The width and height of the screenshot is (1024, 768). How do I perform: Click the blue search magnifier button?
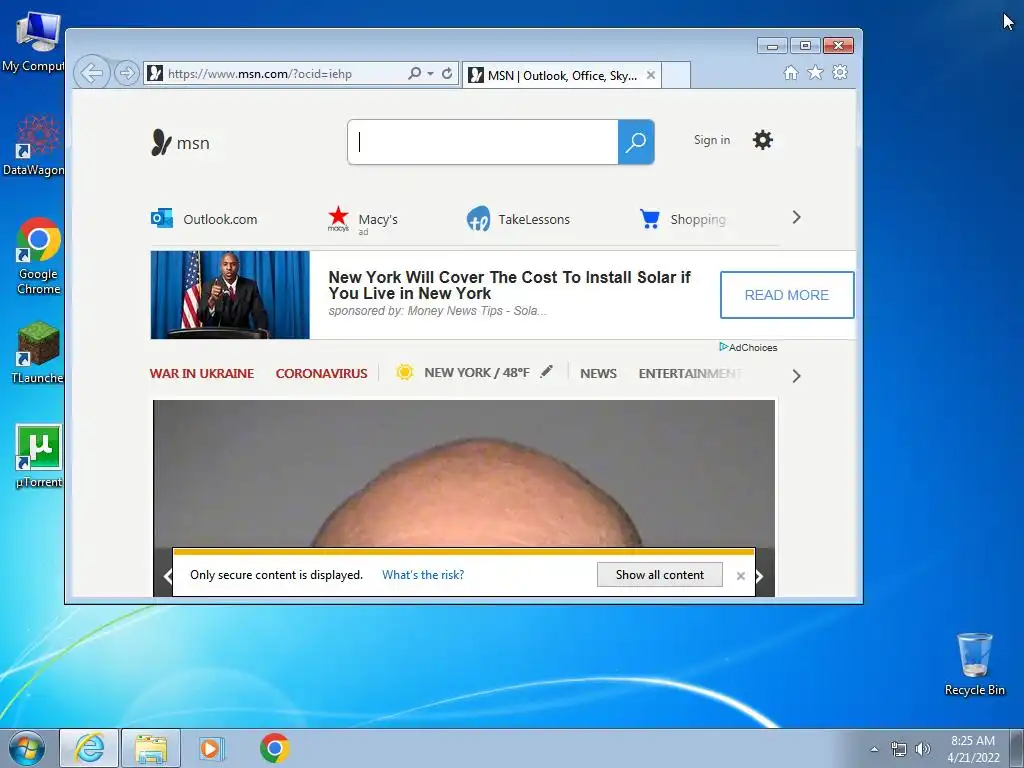636,142
